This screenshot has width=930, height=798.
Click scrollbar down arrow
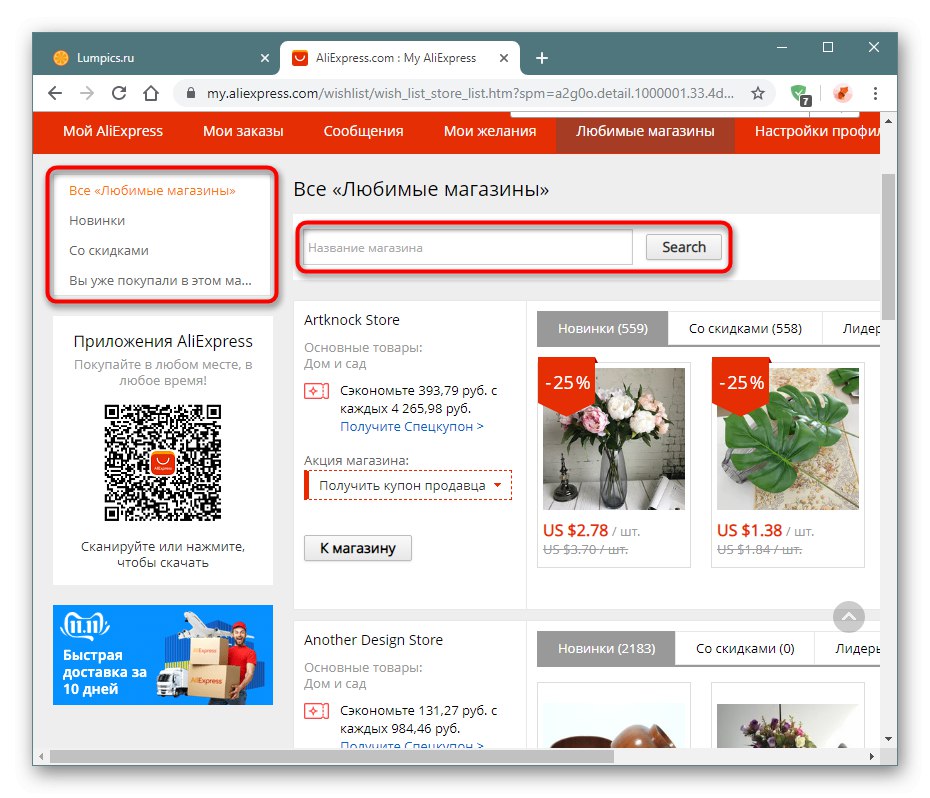point(888,739)
